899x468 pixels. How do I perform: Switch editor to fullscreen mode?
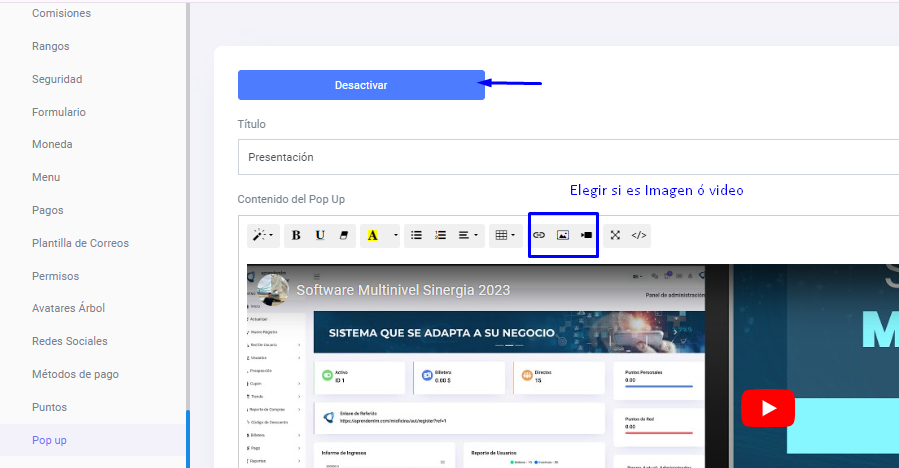pos(615,235)
